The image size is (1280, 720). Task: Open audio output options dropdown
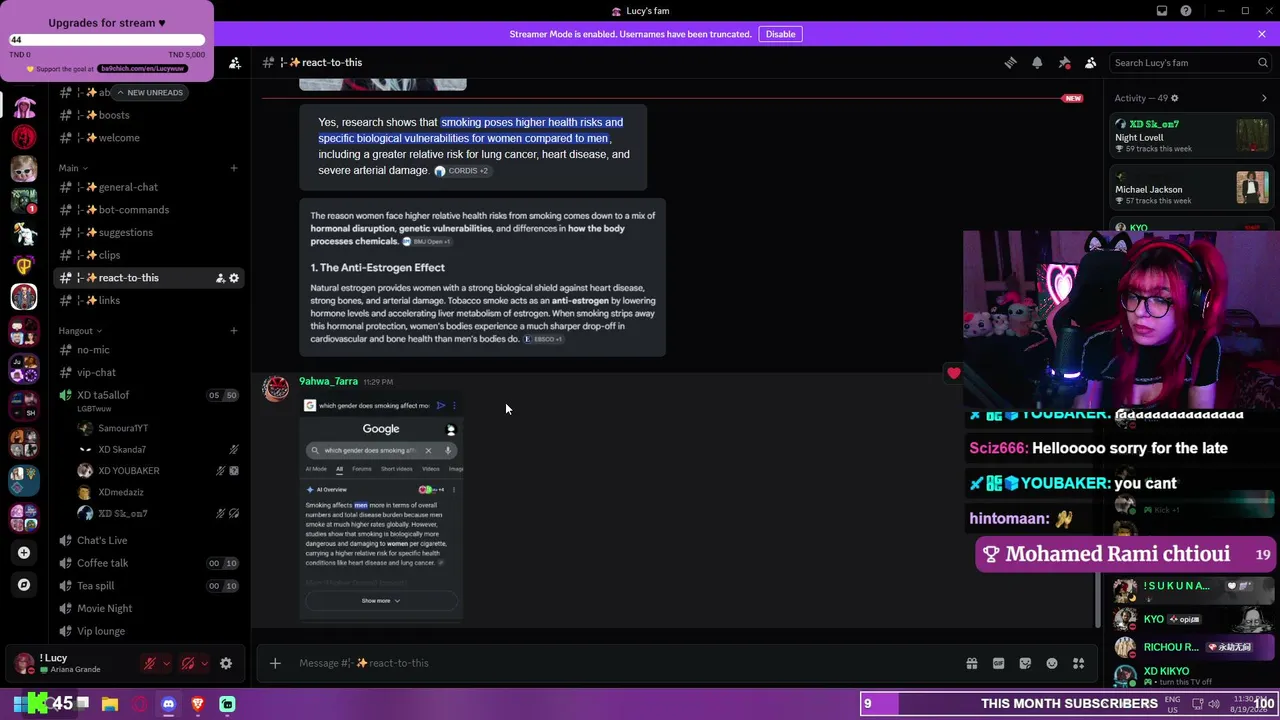pos(204,663)
